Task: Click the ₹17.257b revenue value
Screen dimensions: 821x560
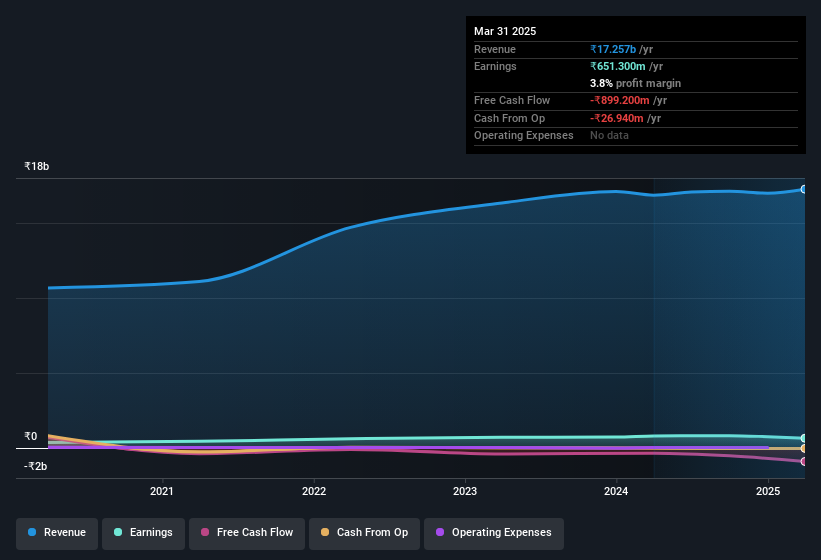Action: click(613, 49)
